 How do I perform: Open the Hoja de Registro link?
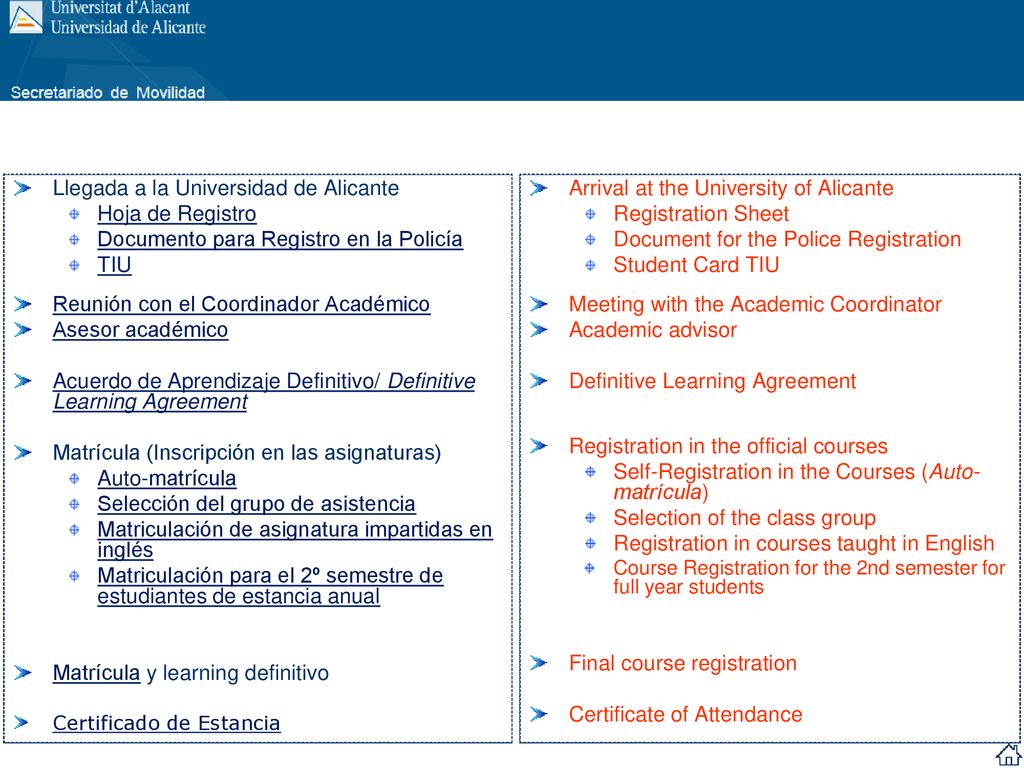coord(176,214)
